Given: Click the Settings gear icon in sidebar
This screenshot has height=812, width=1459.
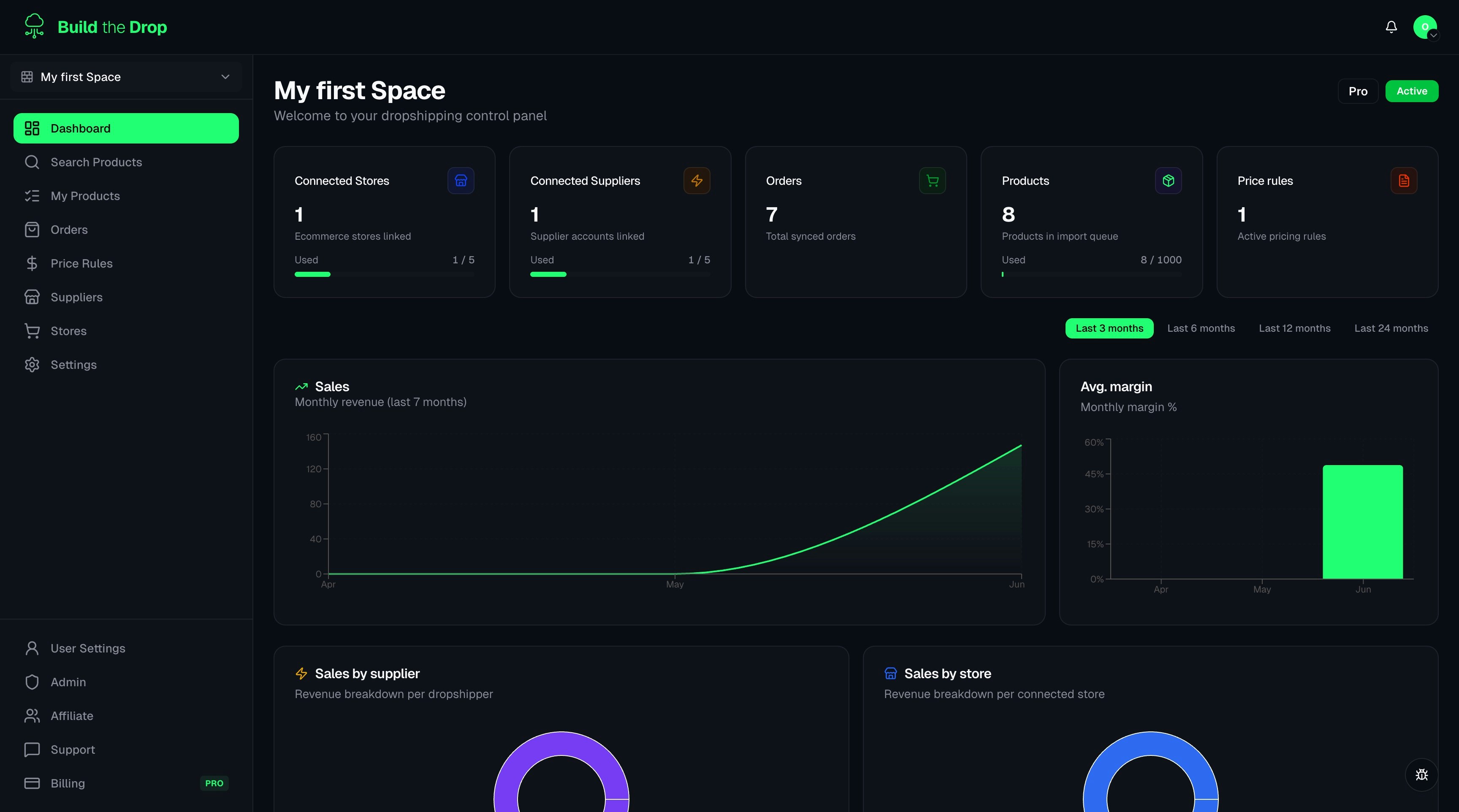Looking at the screenshot, I should tap(32, 365).
